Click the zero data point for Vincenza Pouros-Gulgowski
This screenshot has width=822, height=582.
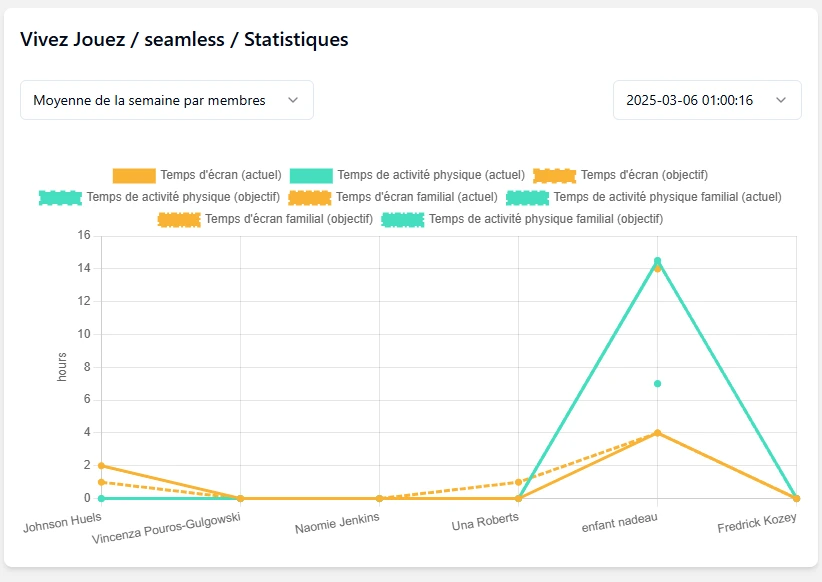240,498
